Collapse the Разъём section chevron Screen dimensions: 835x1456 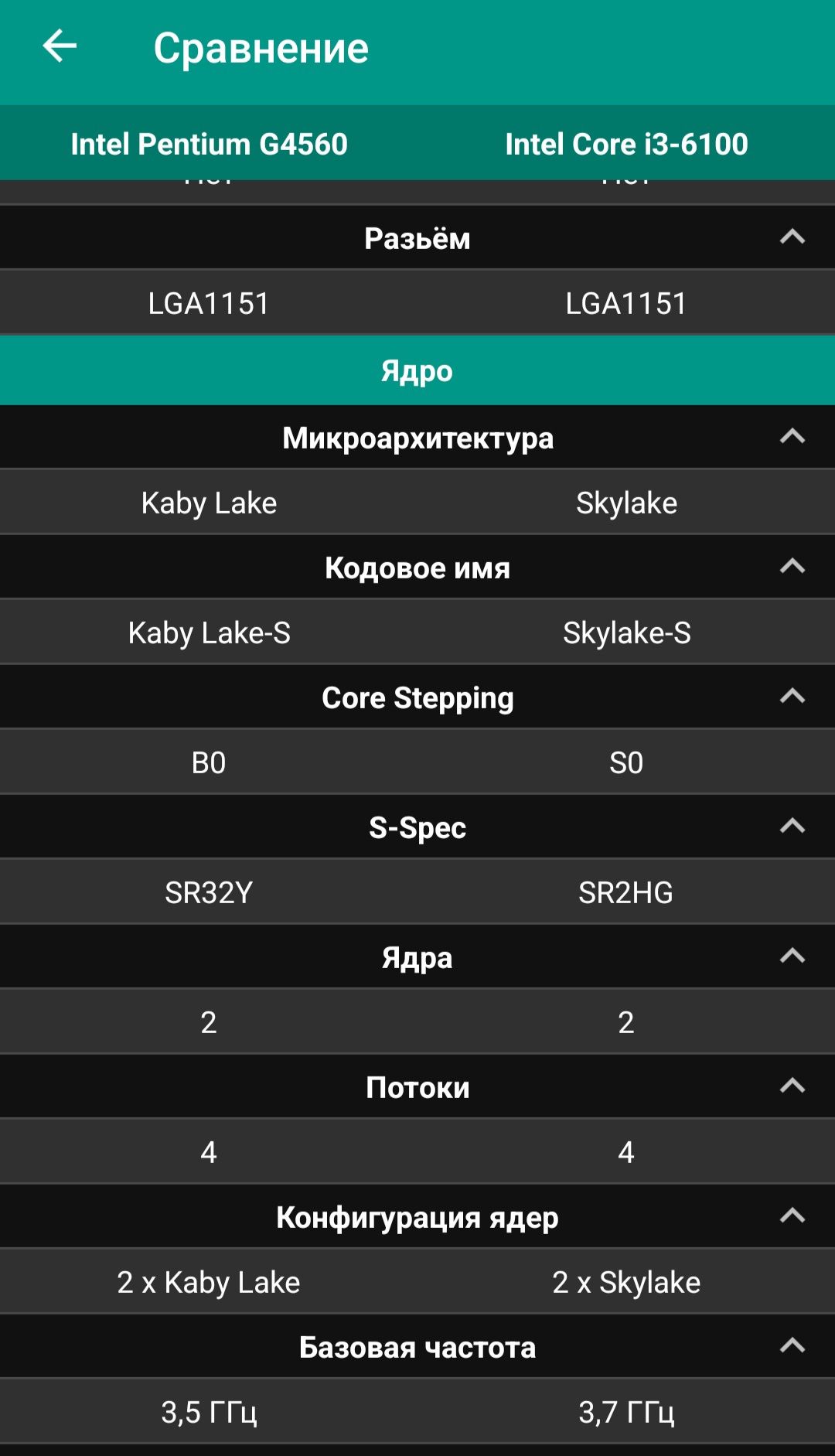pos(792,237)
